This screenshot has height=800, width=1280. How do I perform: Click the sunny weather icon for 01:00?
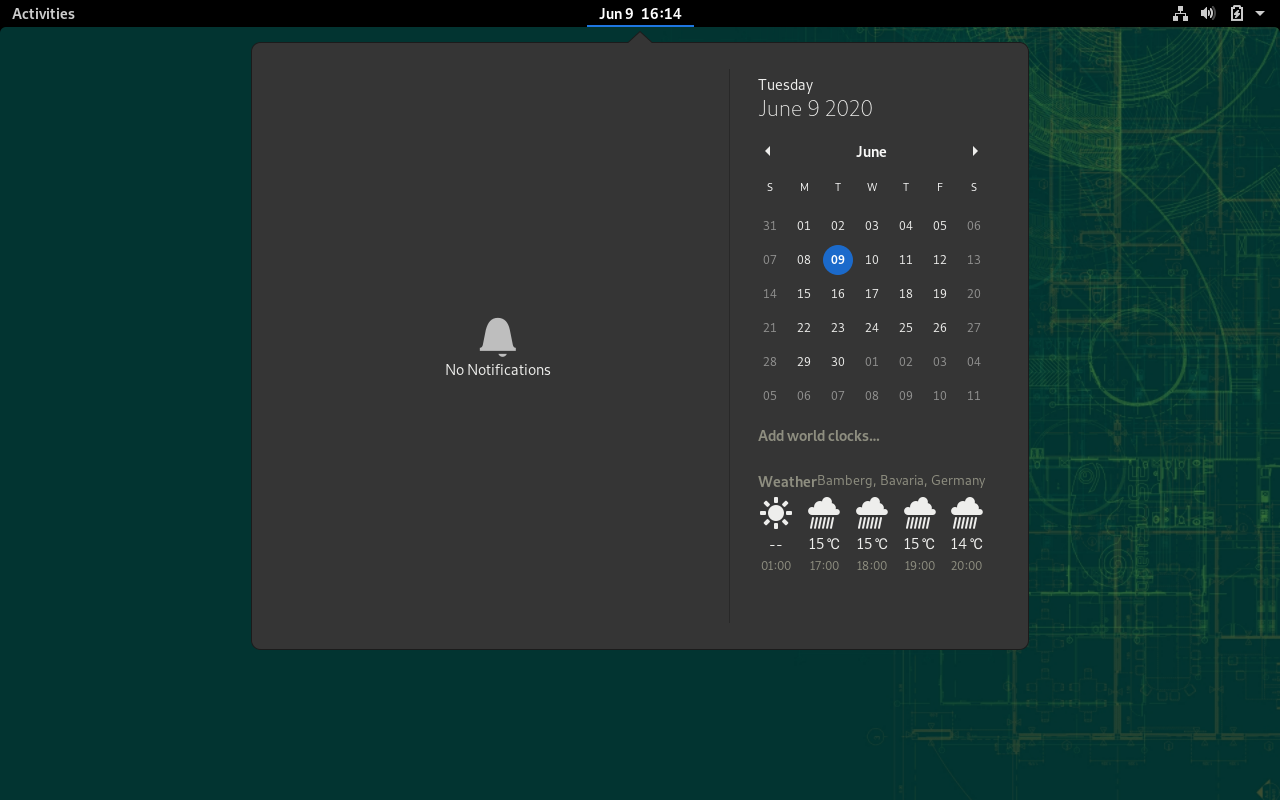(x=776, y=513)
